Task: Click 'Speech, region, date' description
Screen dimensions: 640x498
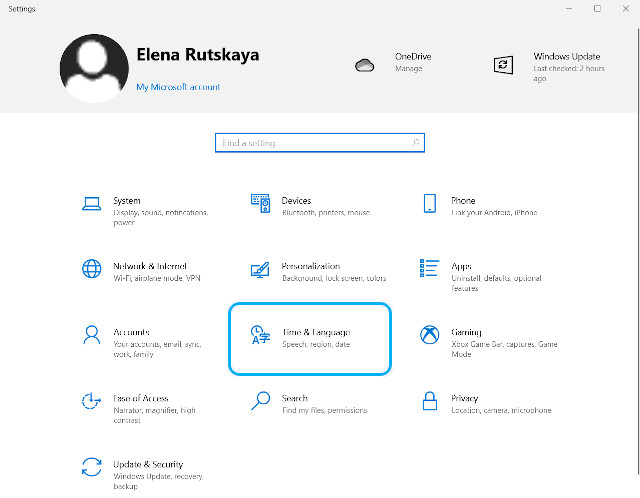Action: [x=316, y=345]
